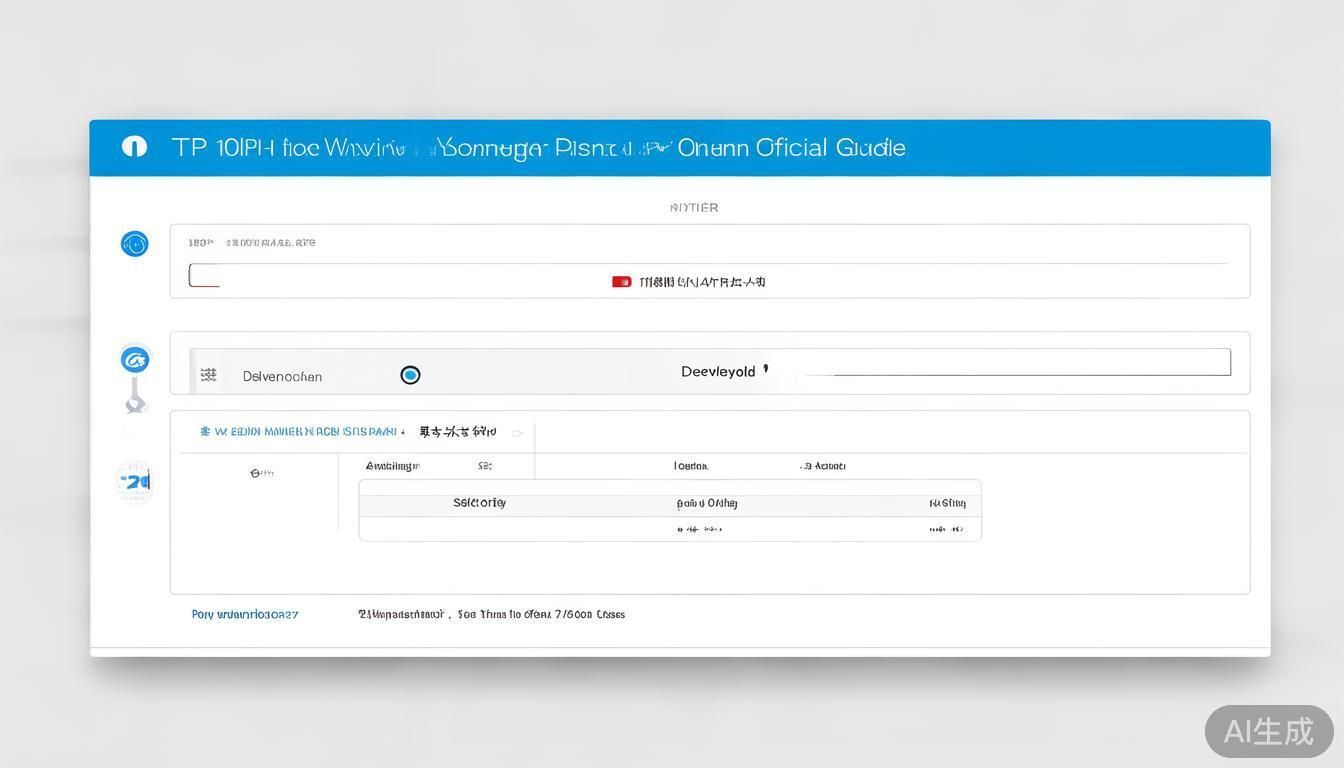Open the dotted circle sidebar icon
This screenshot has width=1344, height=768.
pos(135,482)
